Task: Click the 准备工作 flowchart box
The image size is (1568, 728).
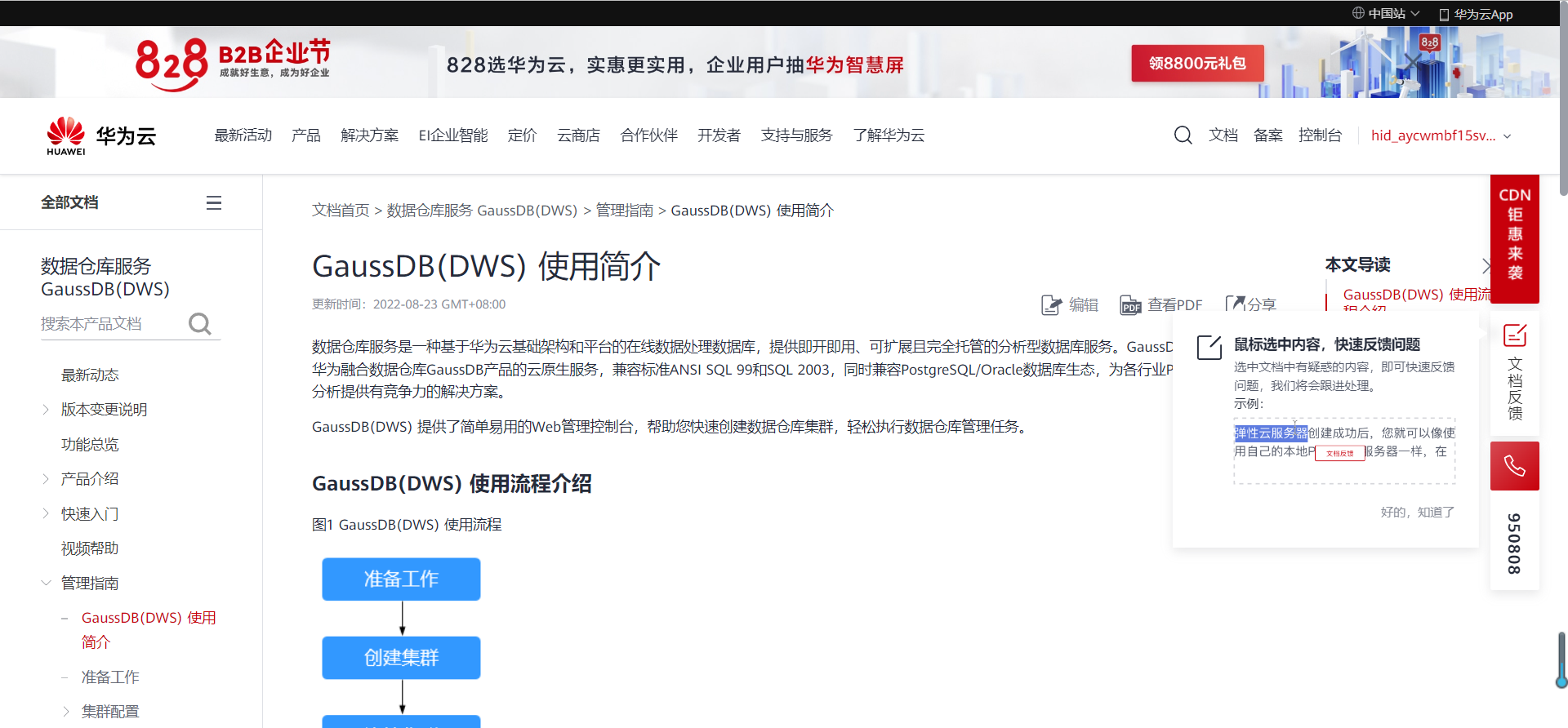Action: pos(401,579)
